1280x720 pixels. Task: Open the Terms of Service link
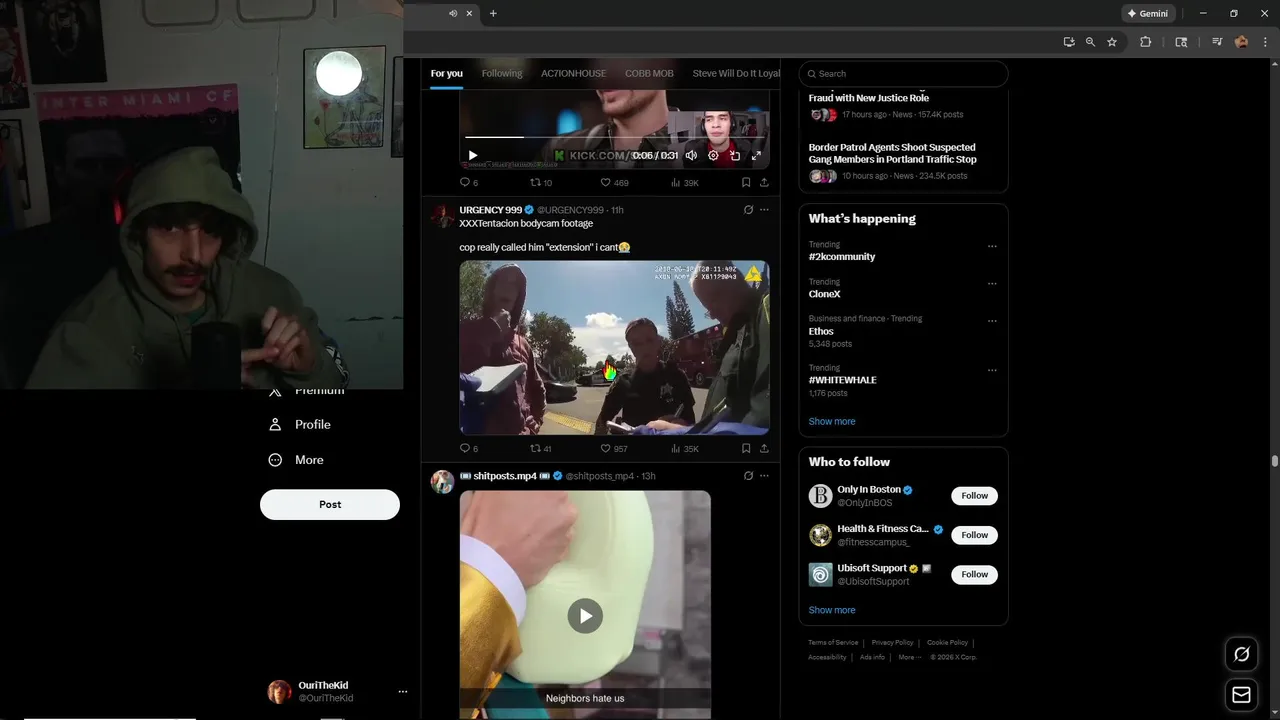[x=833, y=642]
